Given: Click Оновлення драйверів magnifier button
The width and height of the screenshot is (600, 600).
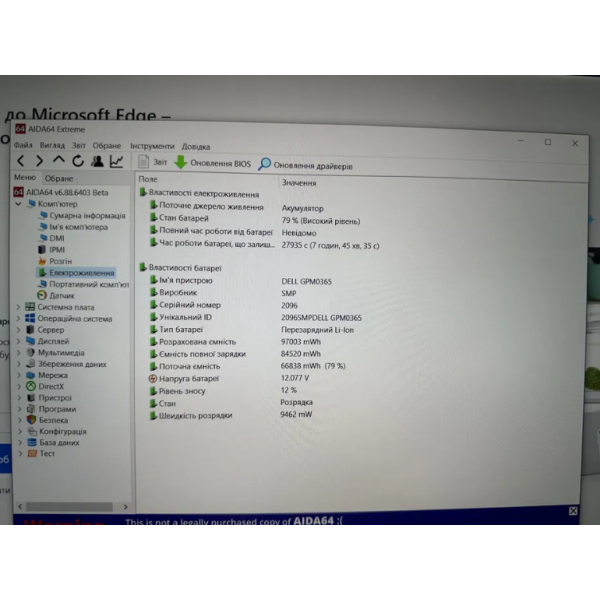Looking at the screenshot, I should point(305,165).
